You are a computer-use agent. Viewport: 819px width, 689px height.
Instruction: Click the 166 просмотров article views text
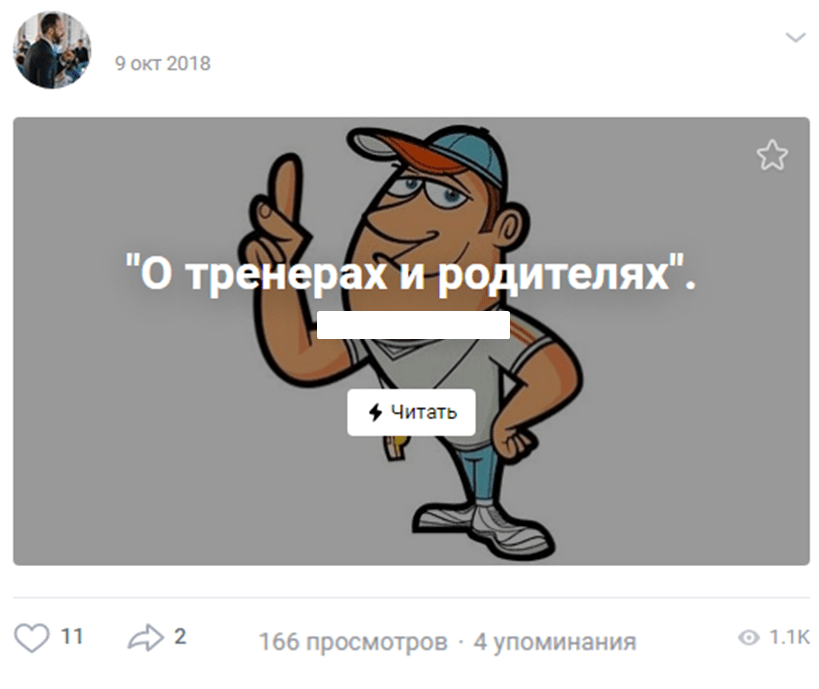(x=353, y=642)
